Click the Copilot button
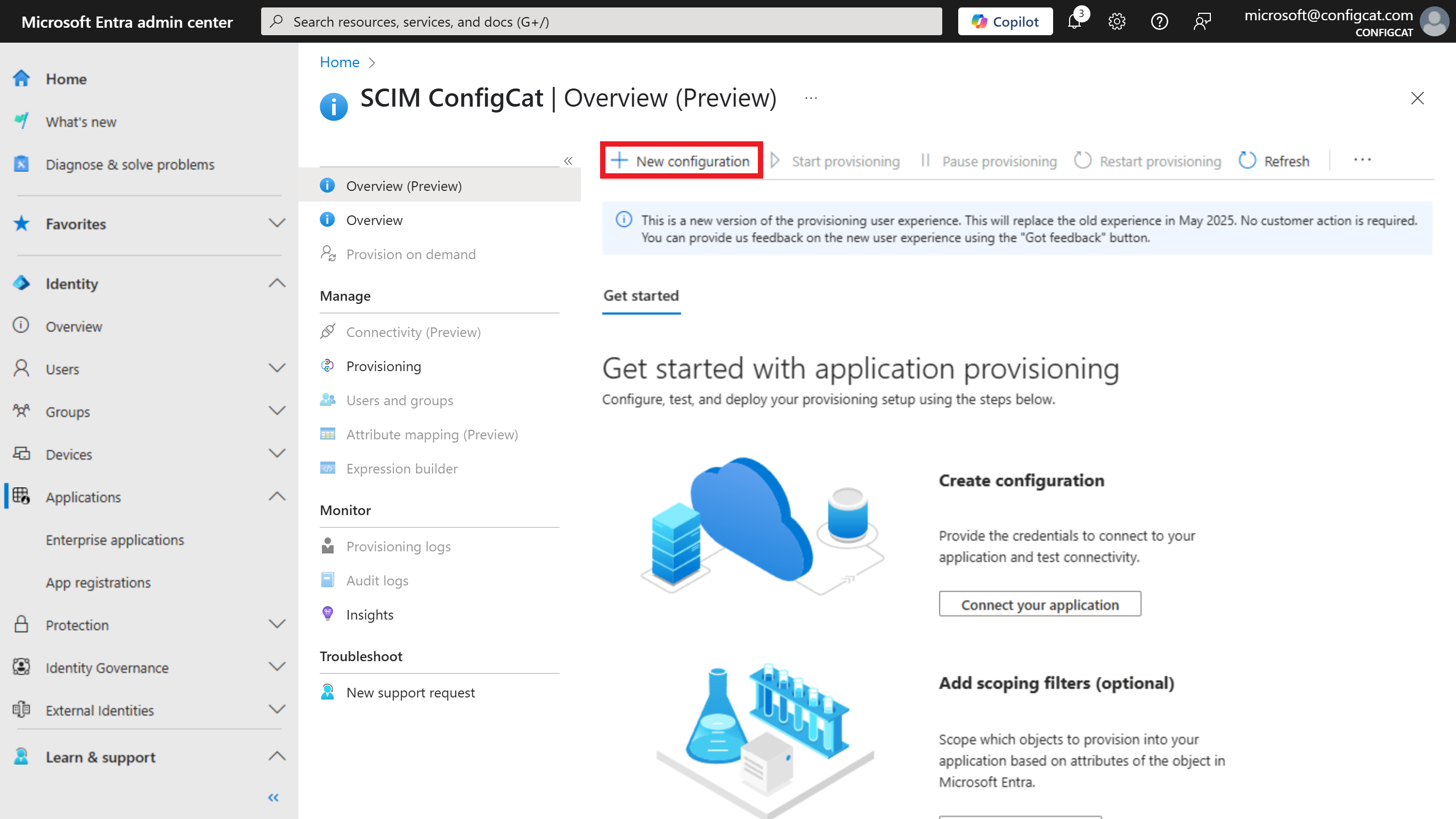 (1005, 21)
